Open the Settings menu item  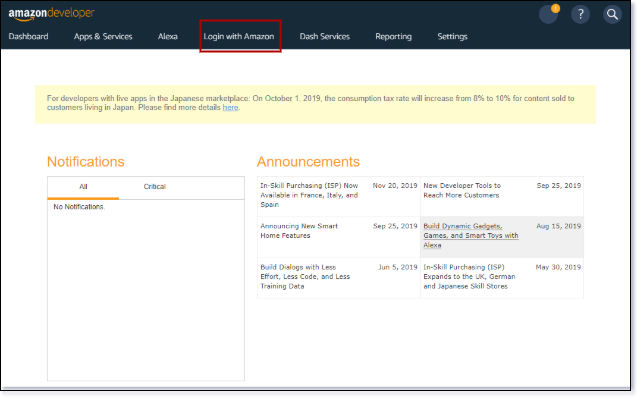pyautogui.click(x=452, y=37)
